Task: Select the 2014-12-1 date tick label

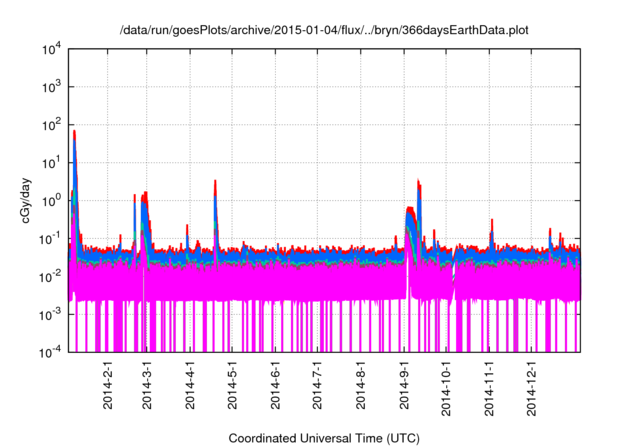Action: pyautogui.click(x=531, y=393)
